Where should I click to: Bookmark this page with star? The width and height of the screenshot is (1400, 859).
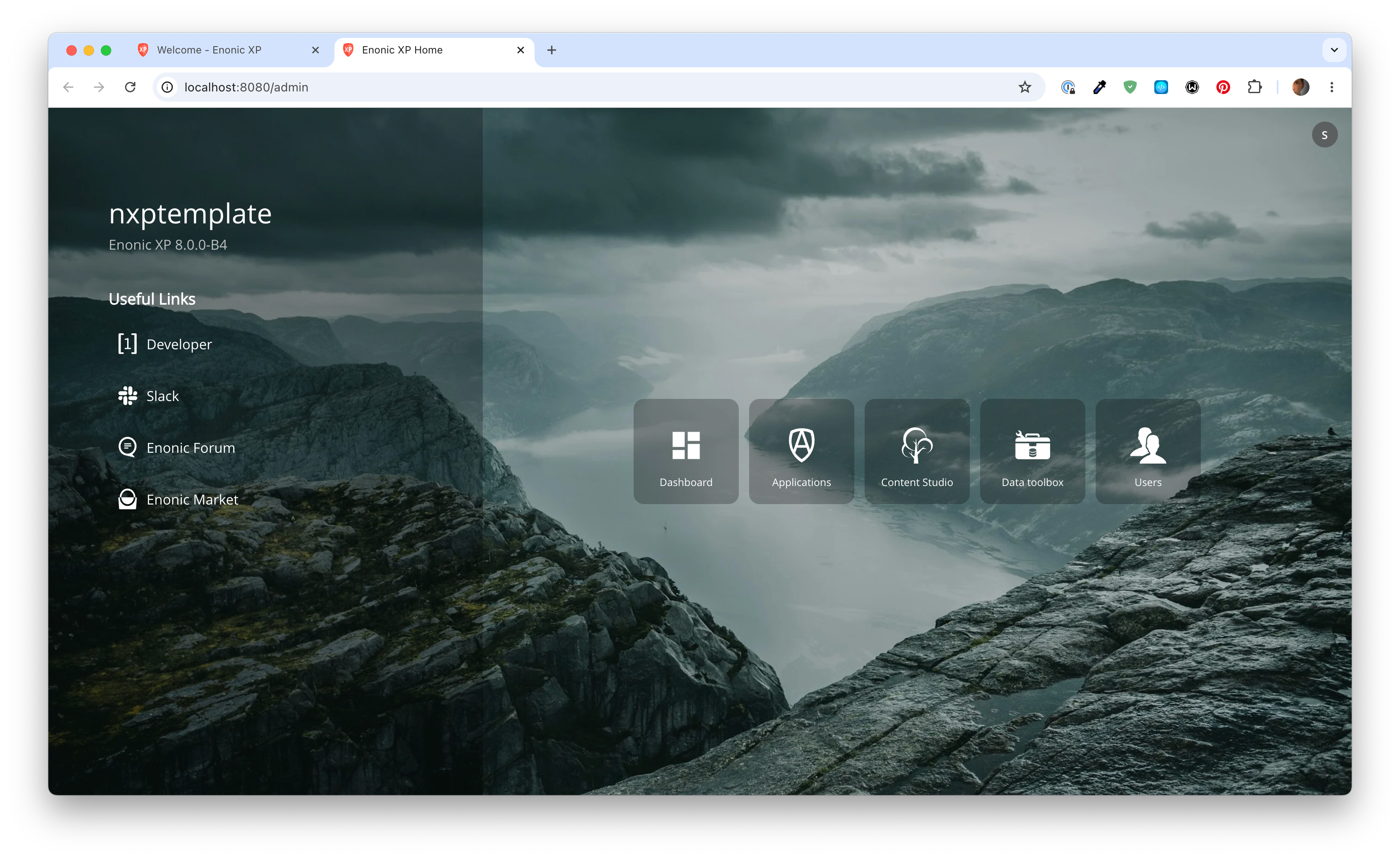(1025, 87)
